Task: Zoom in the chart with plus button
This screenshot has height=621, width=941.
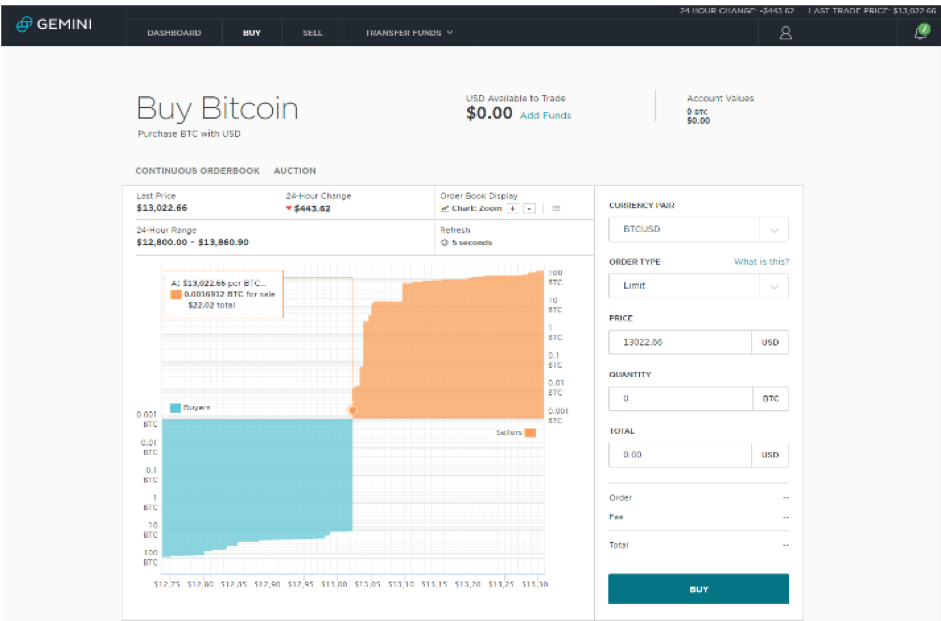Action: click(x=513, y=208)
